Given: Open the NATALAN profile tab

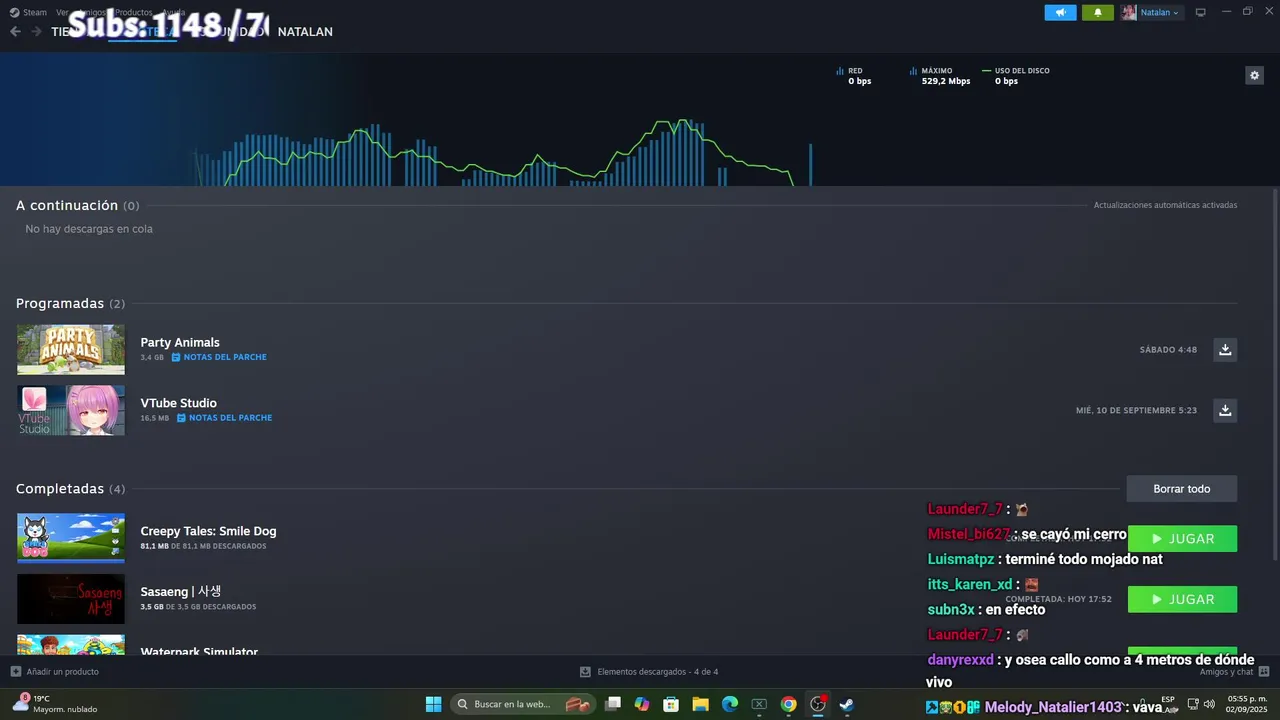Looking at the screenshot, I should pyautogui.click(x=305, y=32).
